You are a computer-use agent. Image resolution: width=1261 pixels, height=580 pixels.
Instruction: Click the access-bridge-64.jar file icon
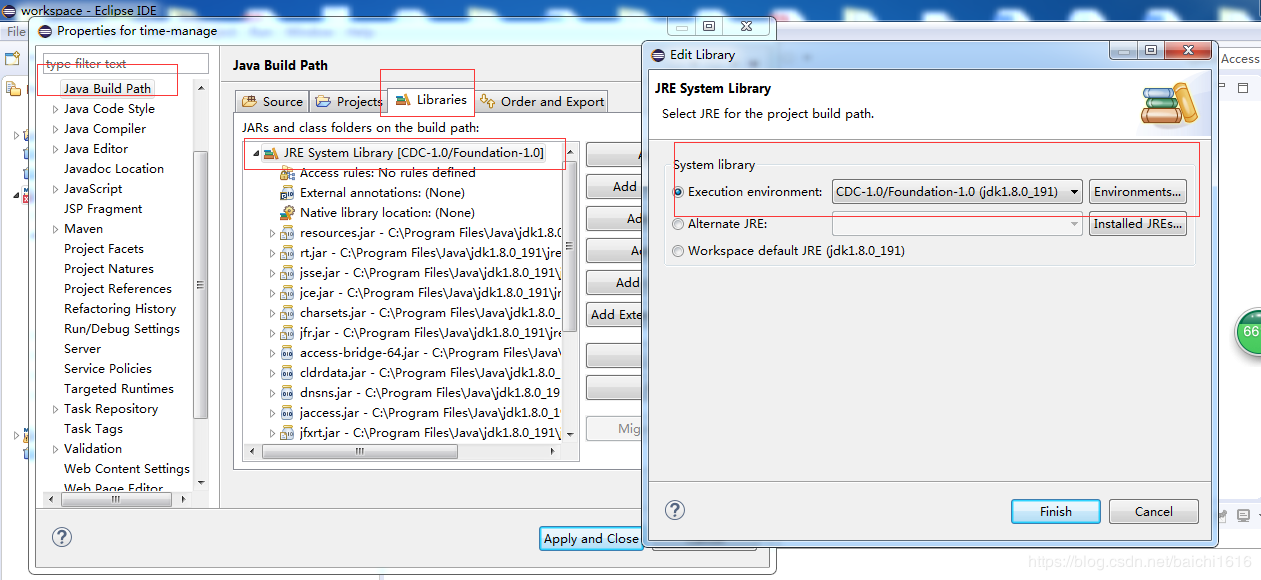click(x=288, y=353)
